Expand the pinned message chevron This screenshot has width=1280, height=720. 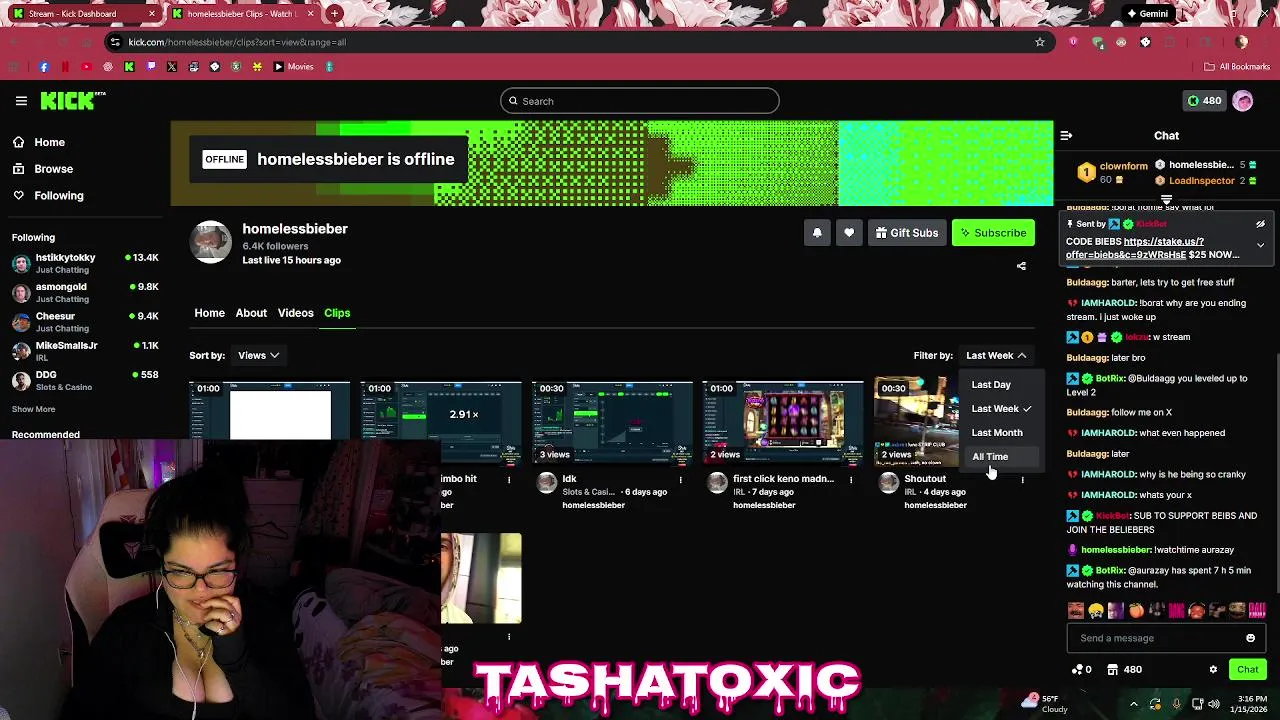click(x=1260, y=245)
